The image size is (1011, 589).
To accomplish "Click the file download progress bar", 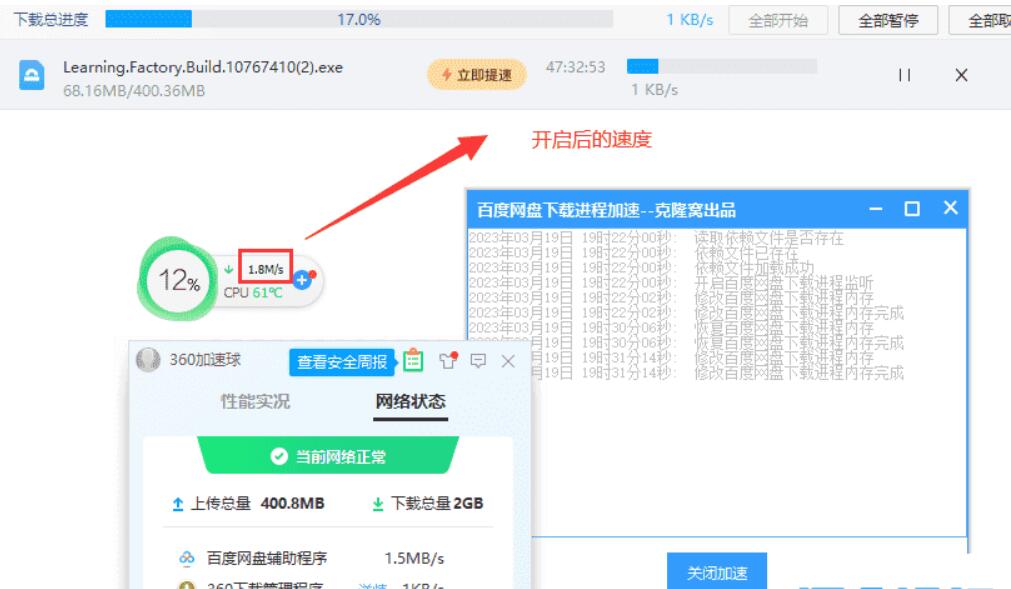I will 721,66.
